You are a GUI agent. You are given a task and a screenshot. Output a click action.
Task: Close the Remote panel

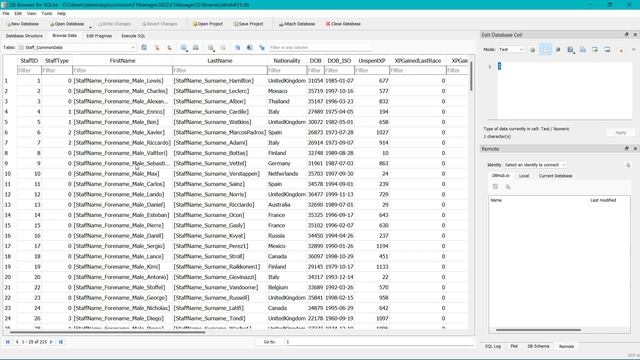coord(635,149)
